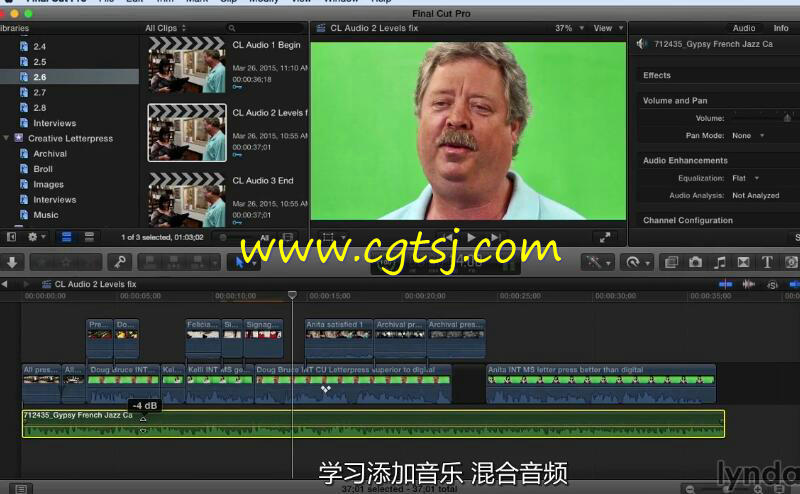Toggle snapping in the timeline
This screenshot has height=494, width=800.
pyautogui.click(x=794, y=284)
